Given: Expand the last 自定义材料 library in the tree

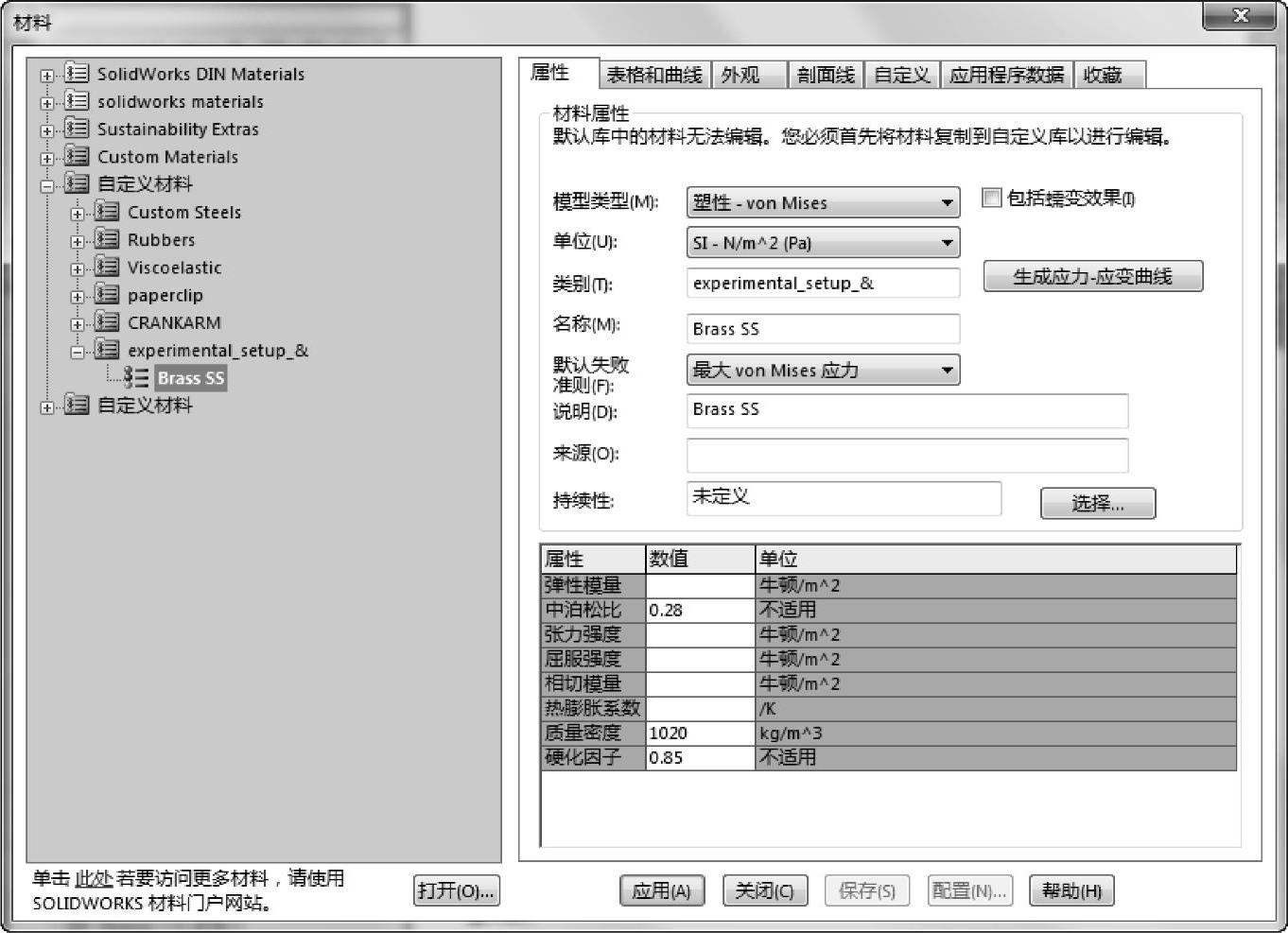Looking at the screenshot, I should click(47, 407).
